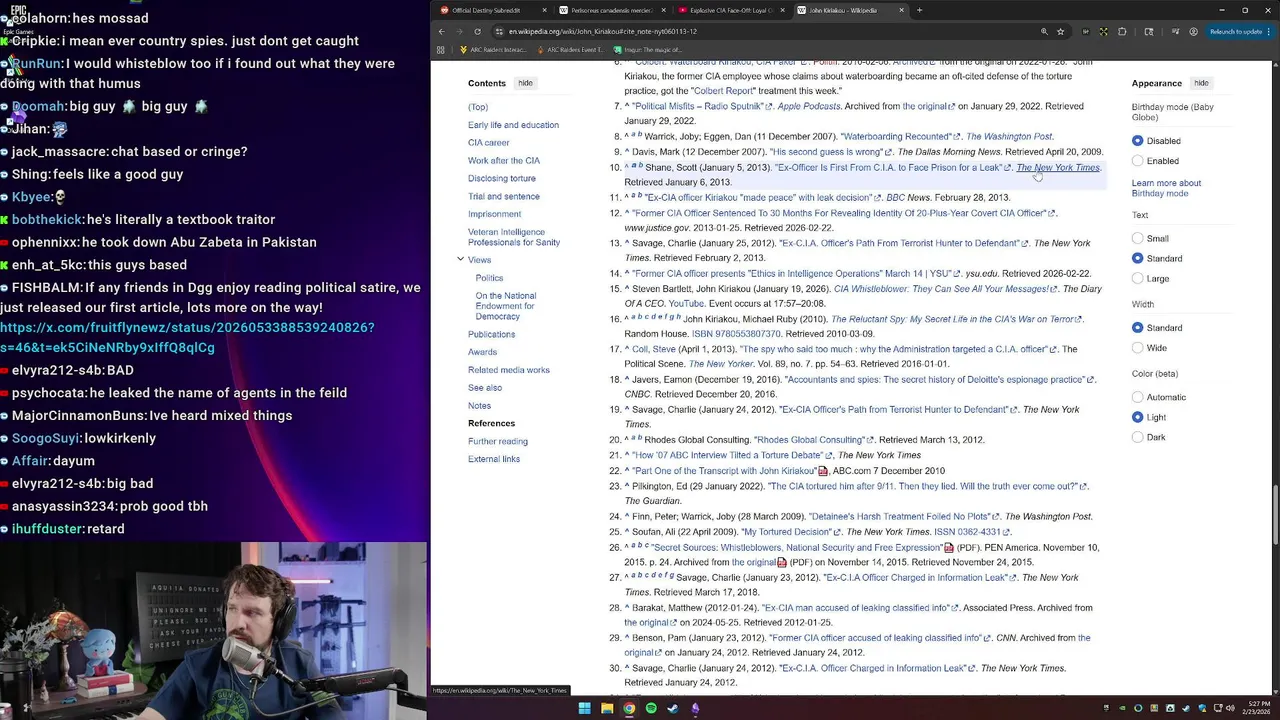The width and height of the screenshot is (1280, 720).
Task: Open The New York Times link in reference 10
Action: coord(1058,168)
